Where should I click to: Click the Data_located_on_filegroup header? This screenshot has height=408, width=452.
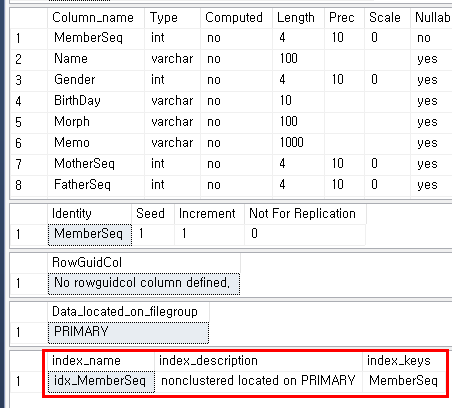(128, 312)
